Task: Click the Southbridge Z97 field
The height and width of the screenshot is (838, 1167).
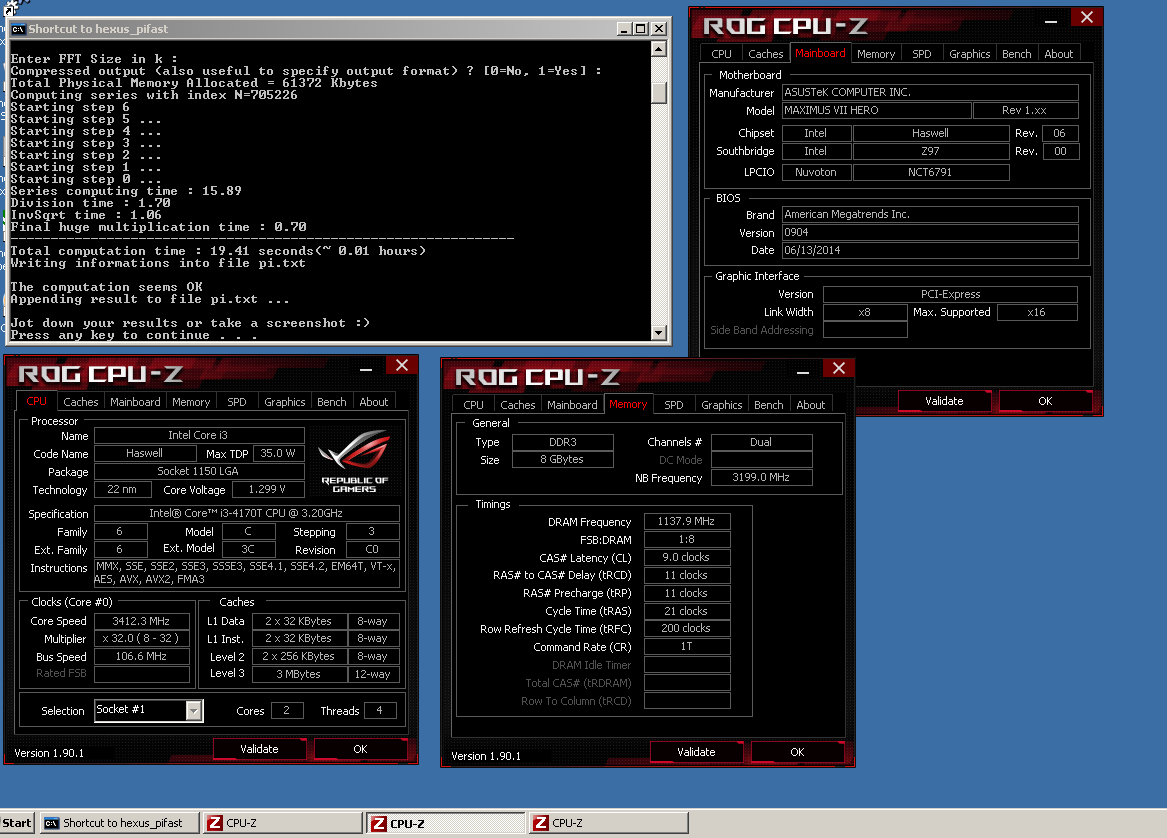Action: [x=930, y=151]
